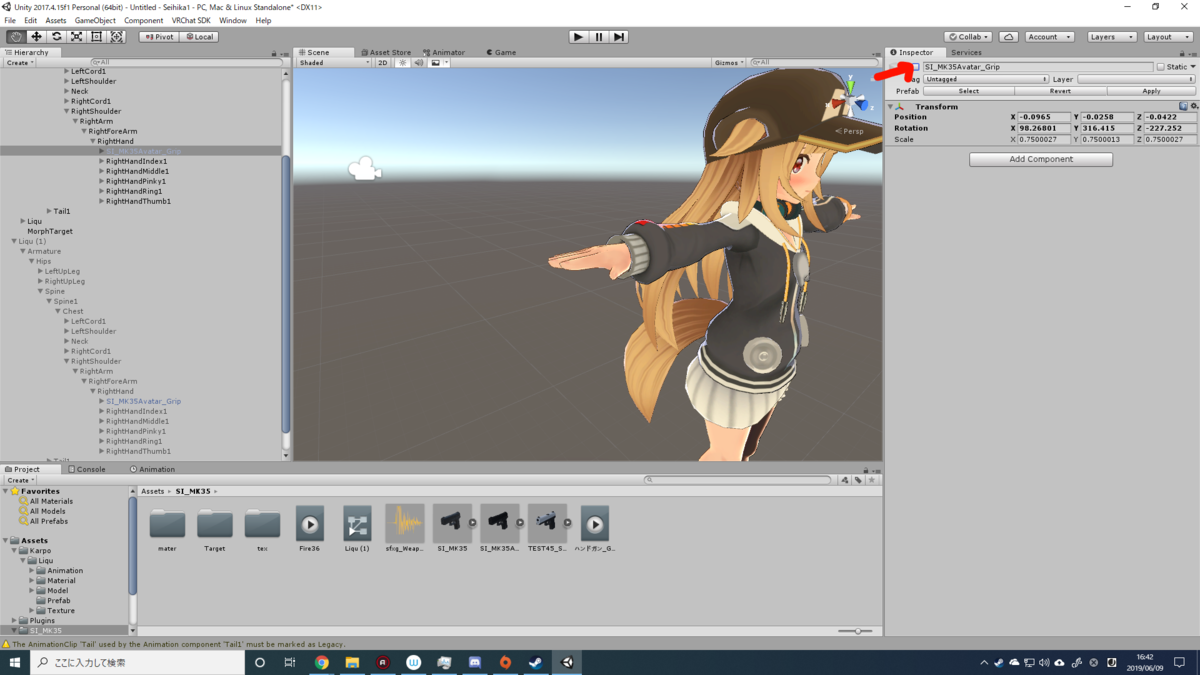Screen dimensions: 1200x675
Task: Toggle 2D view mode in the Scene
Action: [x=382, y=63]
